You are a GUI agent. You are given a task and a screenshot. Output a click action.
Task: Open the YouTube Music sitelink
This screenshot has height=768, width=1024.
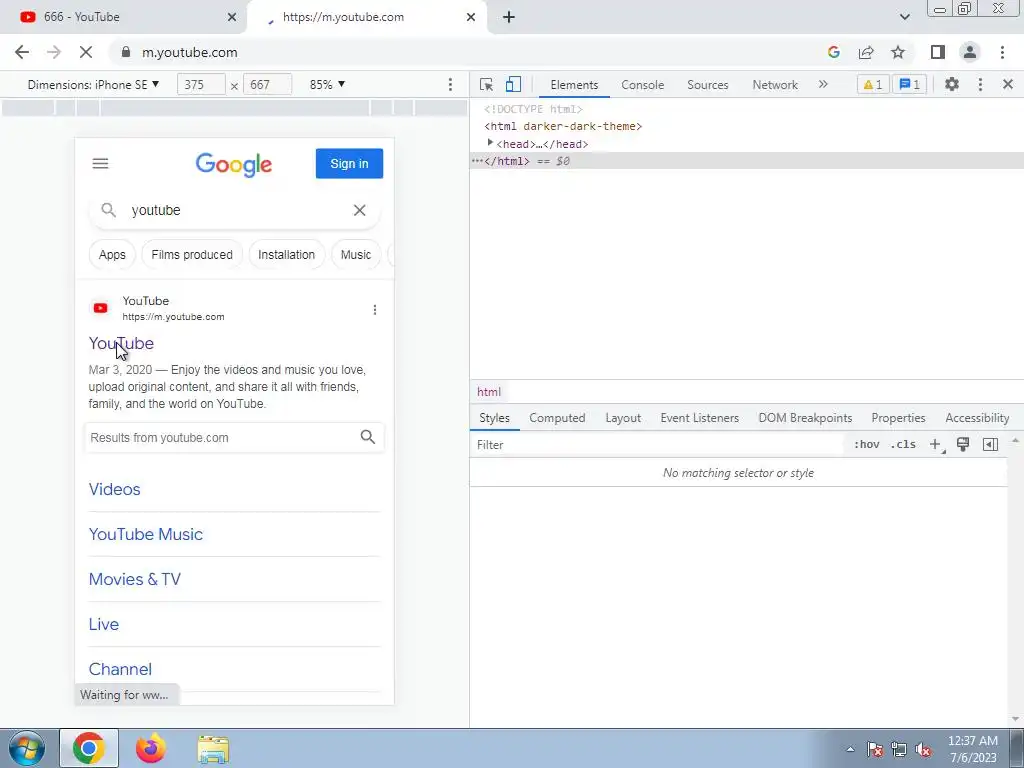(x=146, y=534)
